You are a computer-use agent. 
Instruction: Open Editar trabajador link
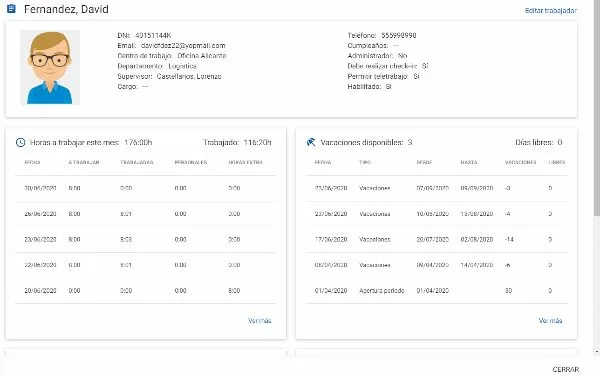551,11
